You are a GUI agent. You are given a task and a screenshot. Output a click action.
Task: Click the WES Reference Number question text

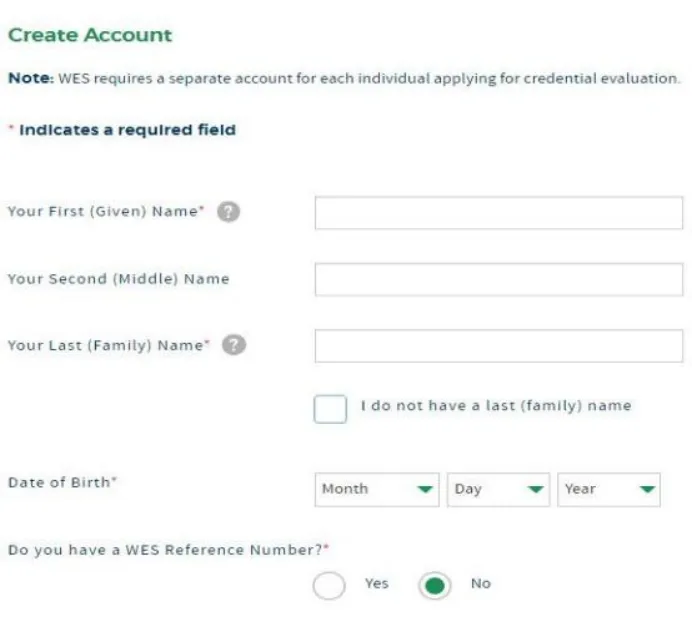(x=169, y=550)
